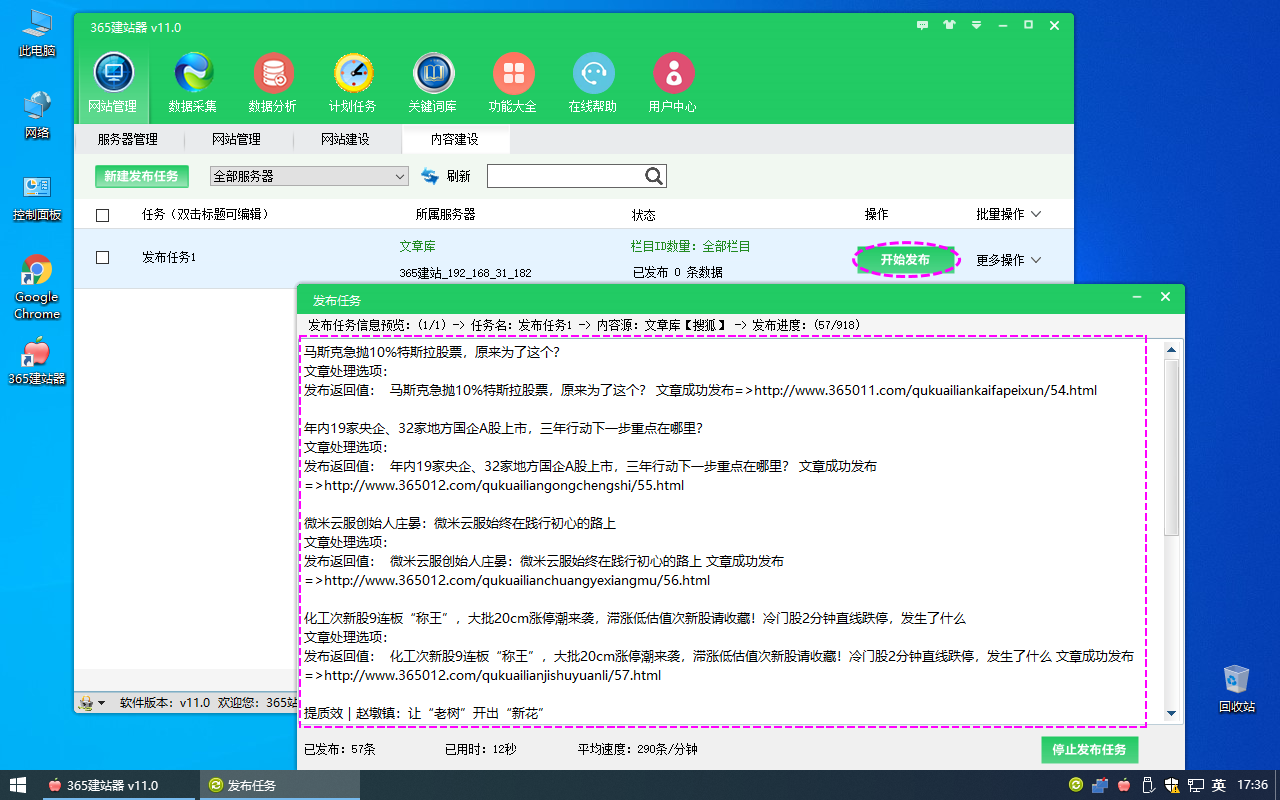Check the box for 发布任务1
Image resolution: width=1280 pixels, height=800 pixels.
click(x=102, y=258)
